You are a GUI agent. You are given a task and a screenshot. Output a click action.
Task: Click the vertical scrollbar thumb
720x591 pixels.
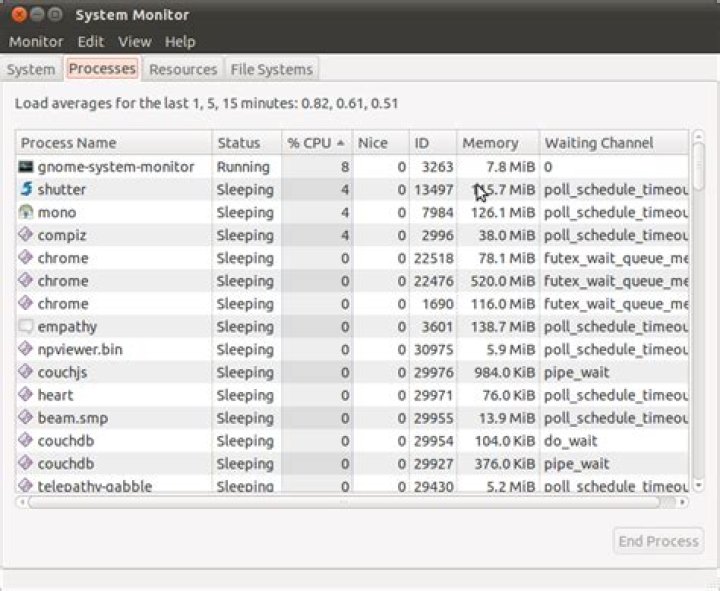coord(698,166)
